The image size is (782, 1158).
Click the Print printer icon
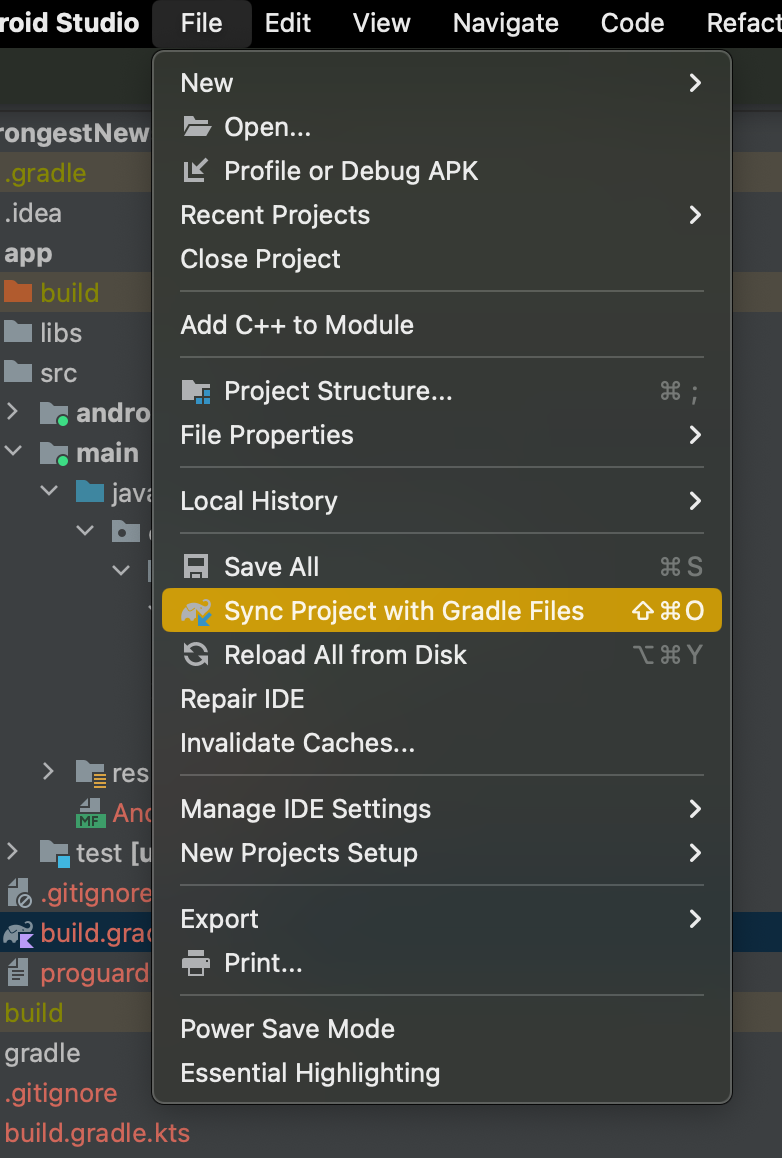tap(196, 963)
